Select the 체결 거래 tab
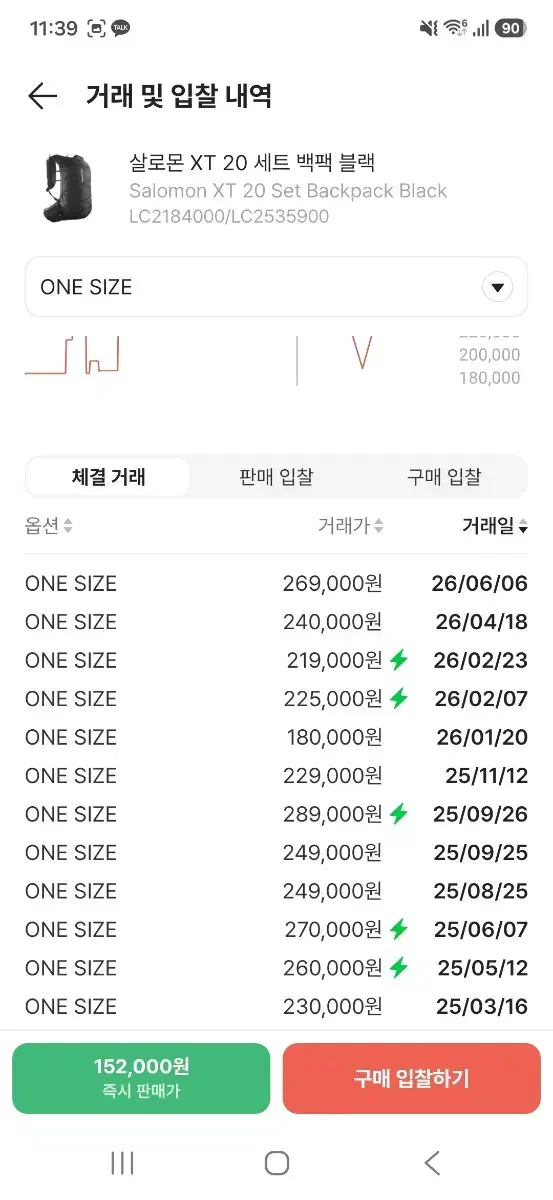This screenshot has width=553, height=1200. [108, 477]
